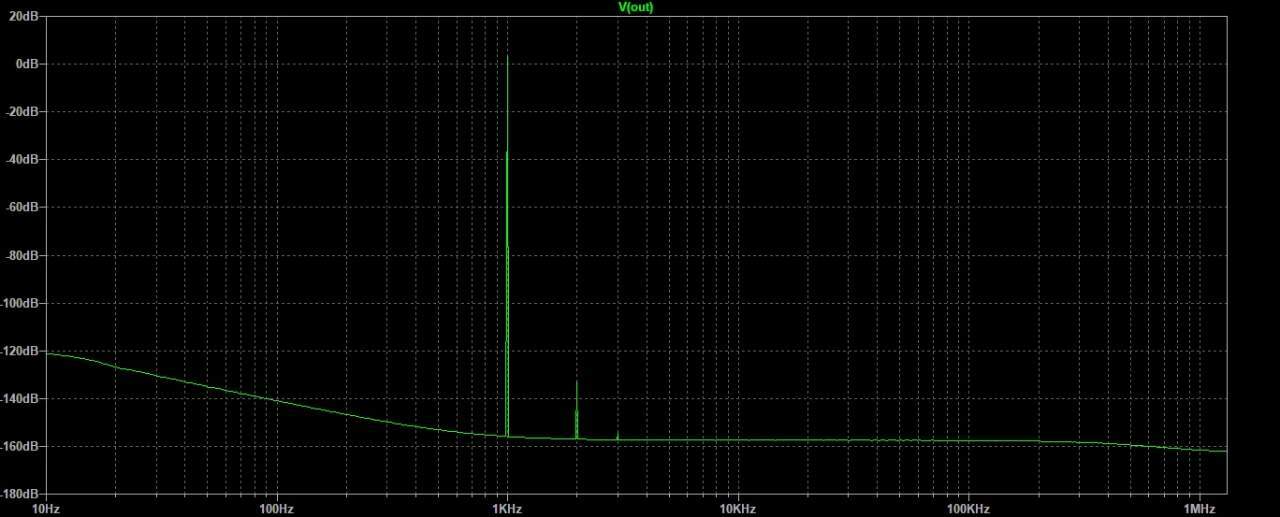This screenshot has height=517, width=1280.
Task: Click the 100KHz frequency label
Action: pos(967,509)
